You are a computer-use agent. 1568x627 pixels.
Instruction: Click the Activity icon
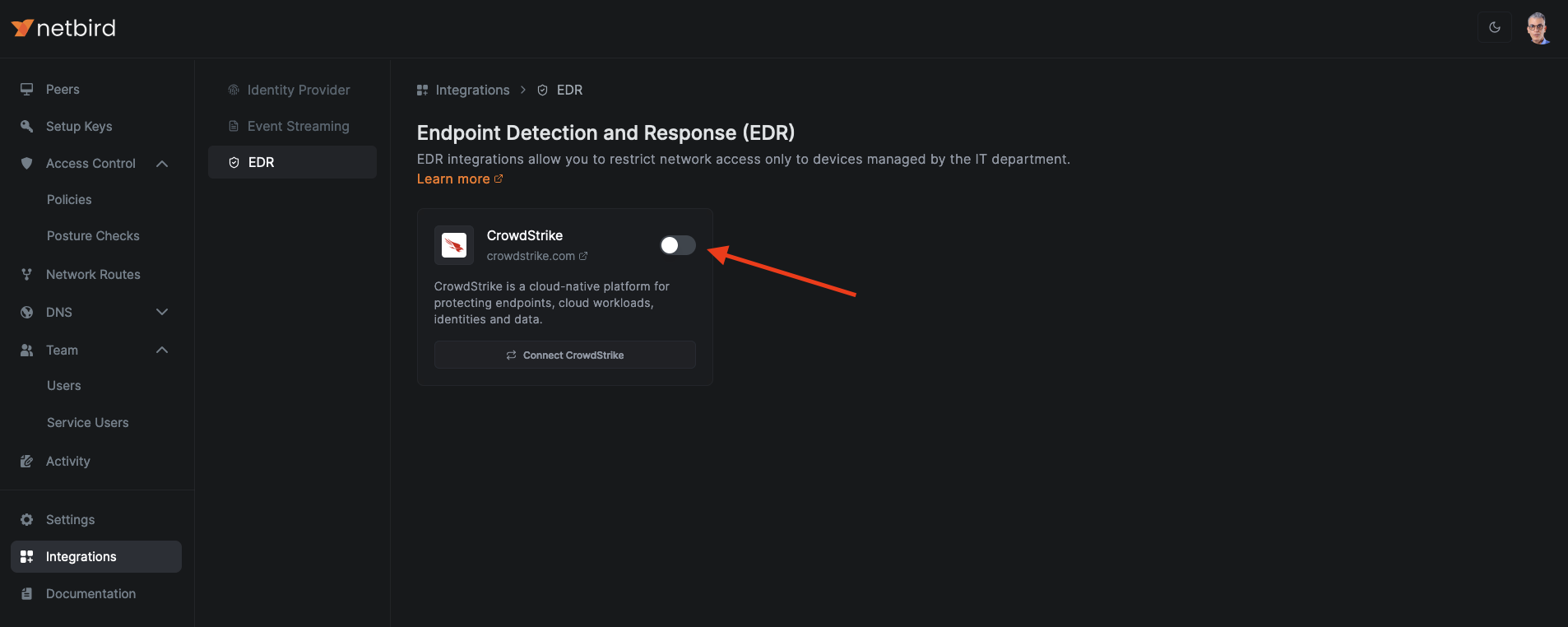coord(27,461)
